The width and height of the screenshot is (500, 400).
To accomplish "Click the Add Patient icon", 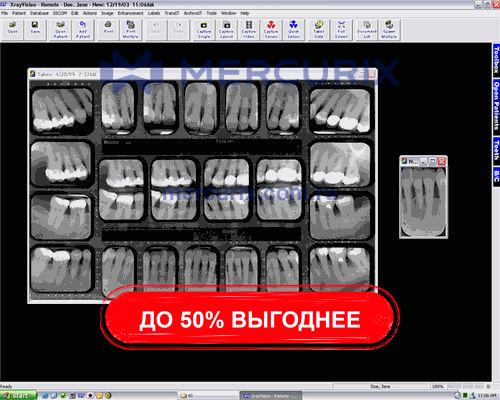I will (x=83, y=29).
